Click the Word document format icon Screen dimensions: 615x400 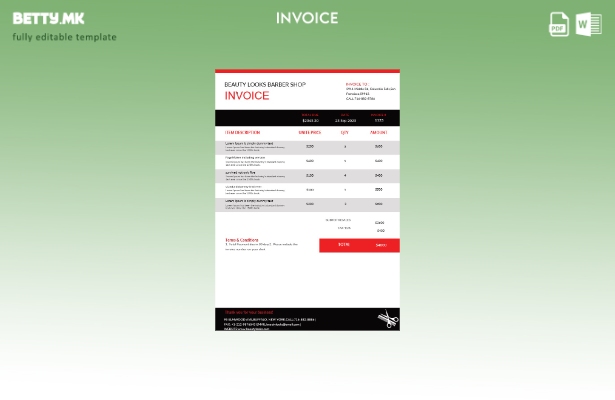click(589, 25)
